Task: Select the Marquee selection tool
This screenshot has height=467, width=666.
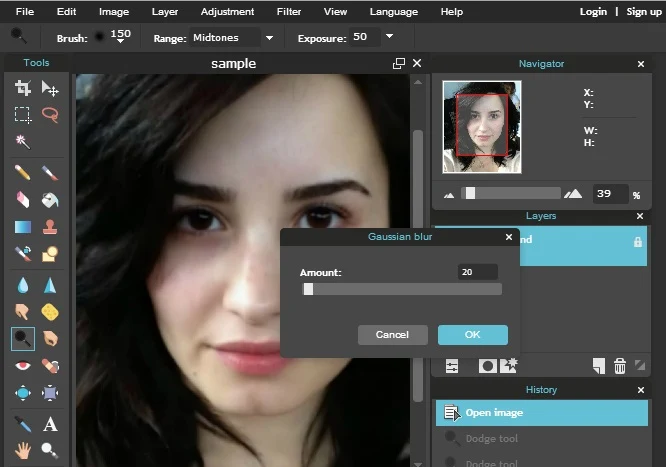Action: tap(23, 115)
